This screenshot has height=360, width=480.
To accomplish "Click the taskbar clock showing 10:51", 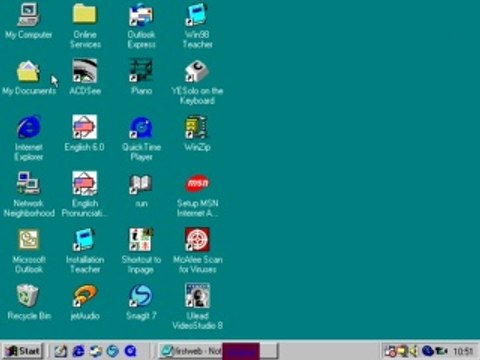I will pos(463,351).
